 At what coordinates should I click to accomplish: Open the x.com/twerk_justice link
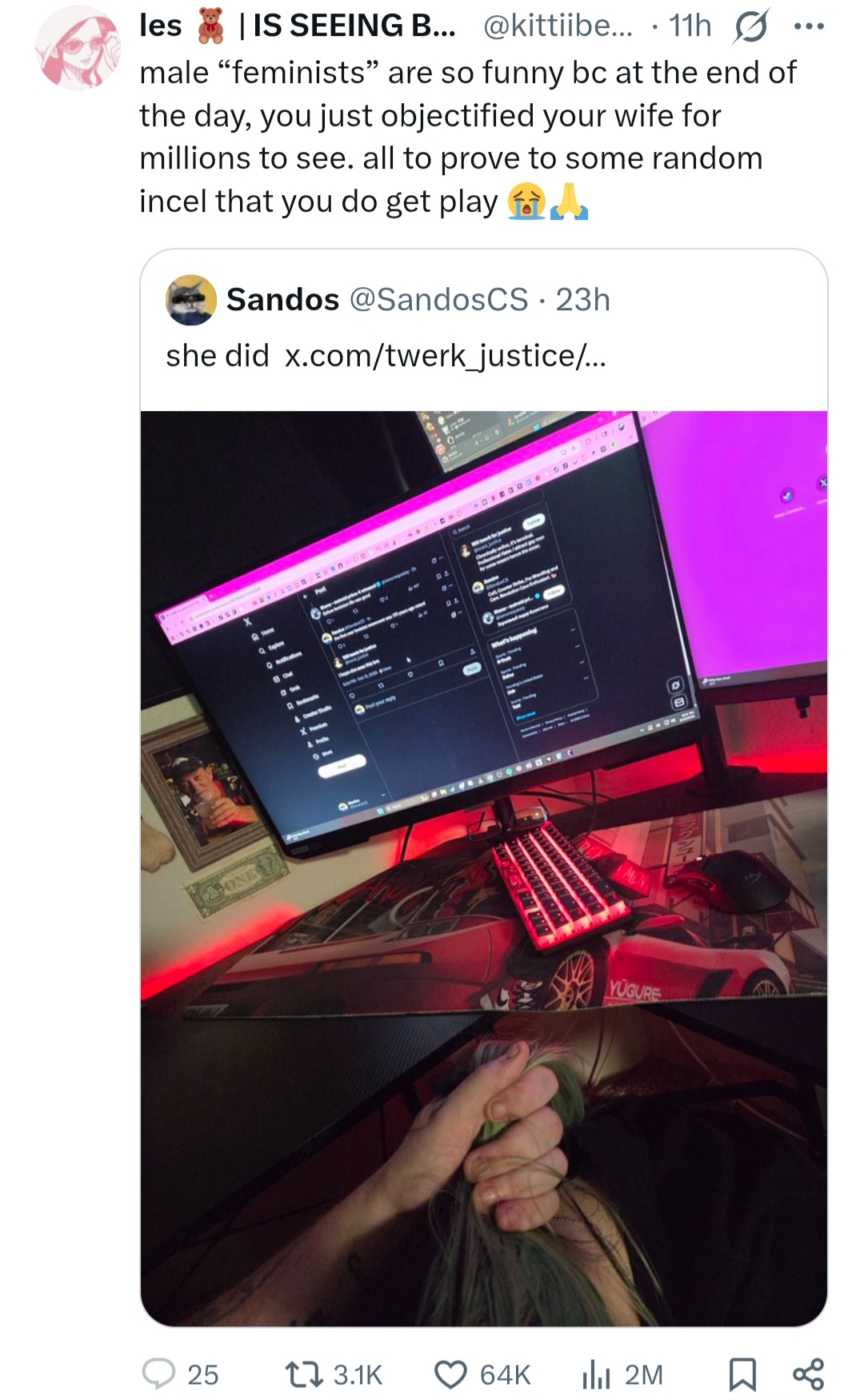446,355
